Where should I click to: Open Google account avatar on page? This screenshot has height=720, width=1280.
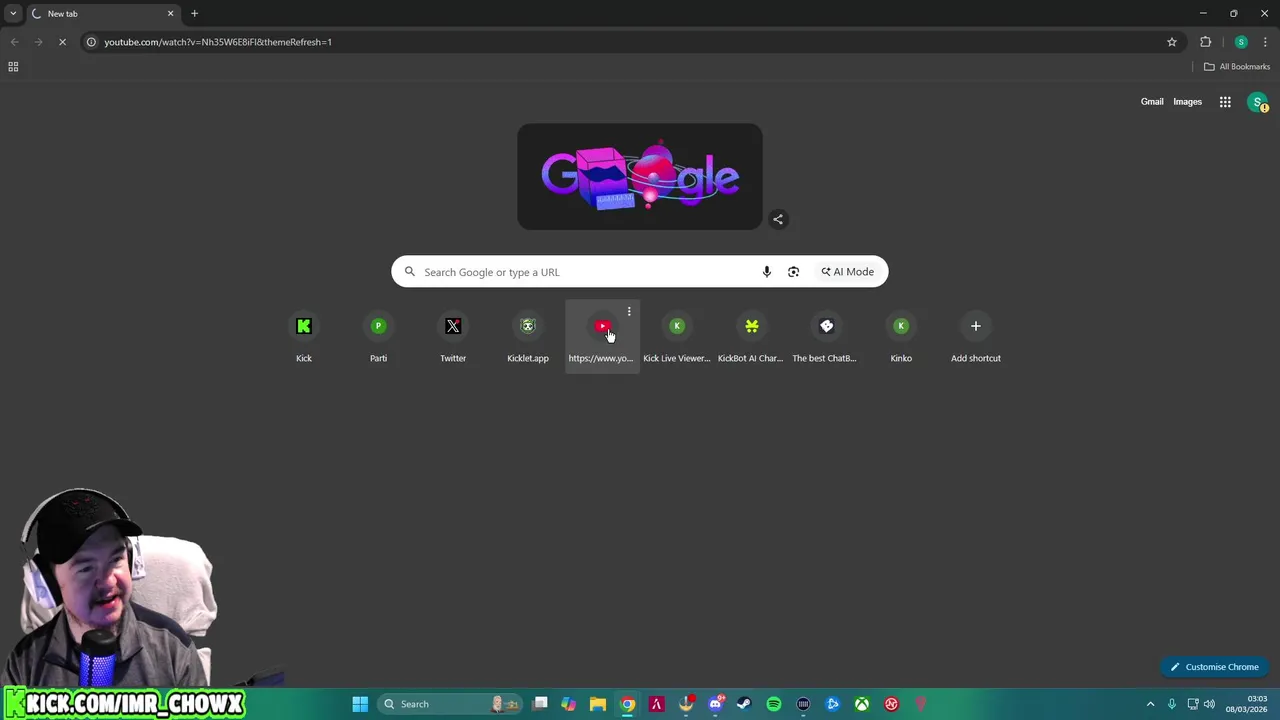pos(1258,102)
